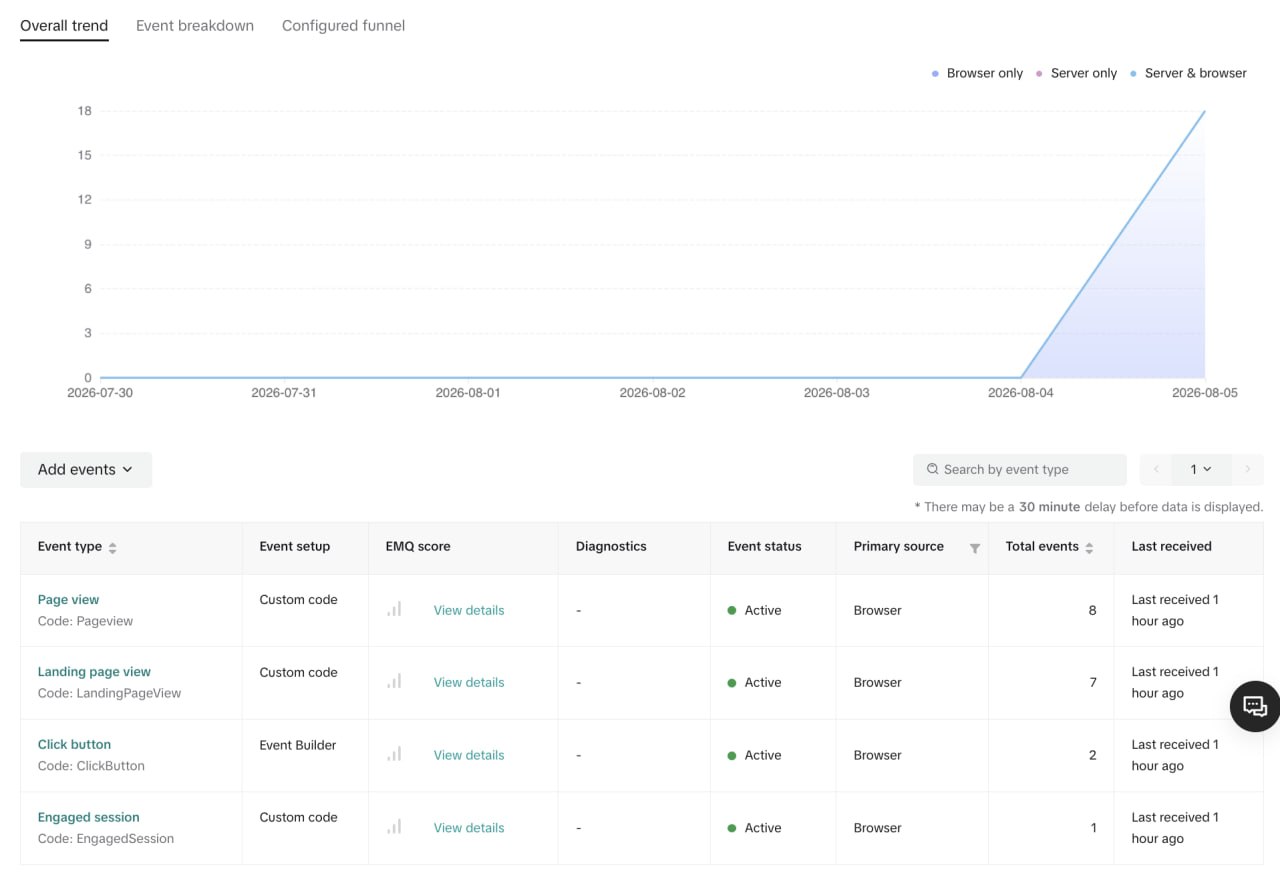Screen dimensions: 1280x877
Task: Focus the Search by event type field
Action: [x=1020, y=470]
